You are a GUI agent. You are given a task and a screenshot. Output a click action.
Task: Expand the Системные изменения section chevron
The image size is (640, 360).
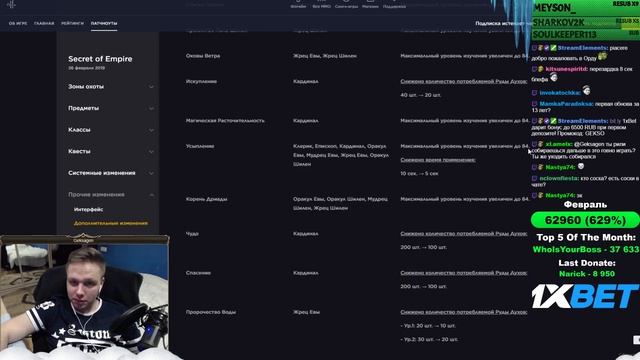tap(151, 173)
